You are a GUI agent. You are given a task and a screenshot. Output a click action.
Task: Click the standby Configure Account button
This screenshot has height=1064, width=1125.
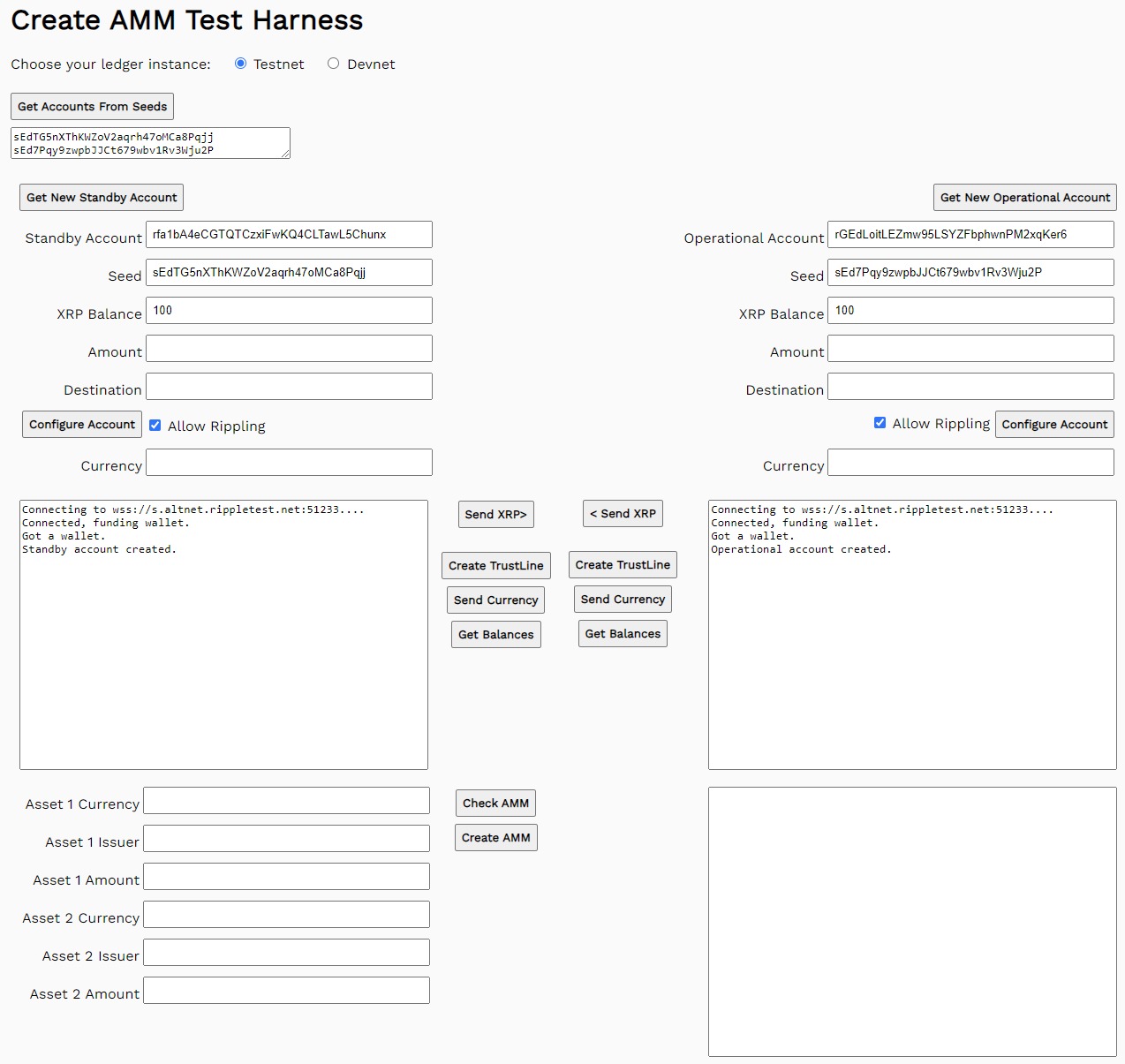[82, 425]
